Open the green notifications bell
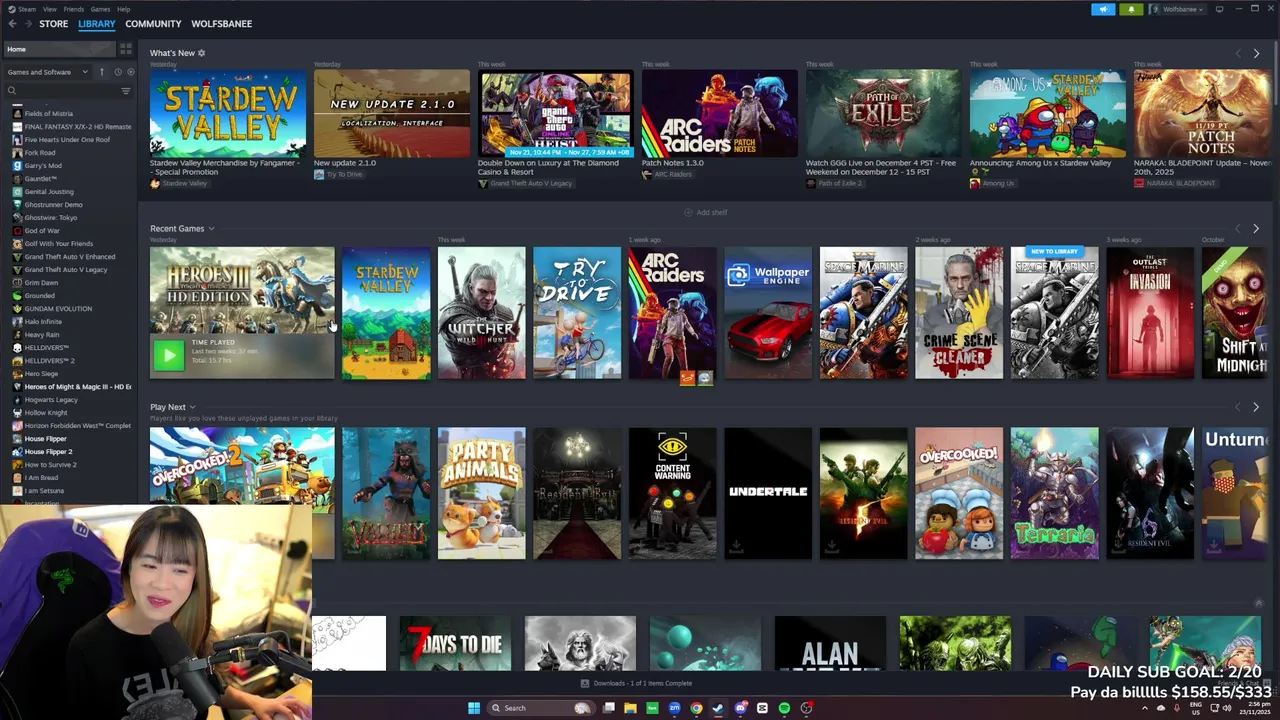This screenshot has width=1280, height=720. [1131, 9]
